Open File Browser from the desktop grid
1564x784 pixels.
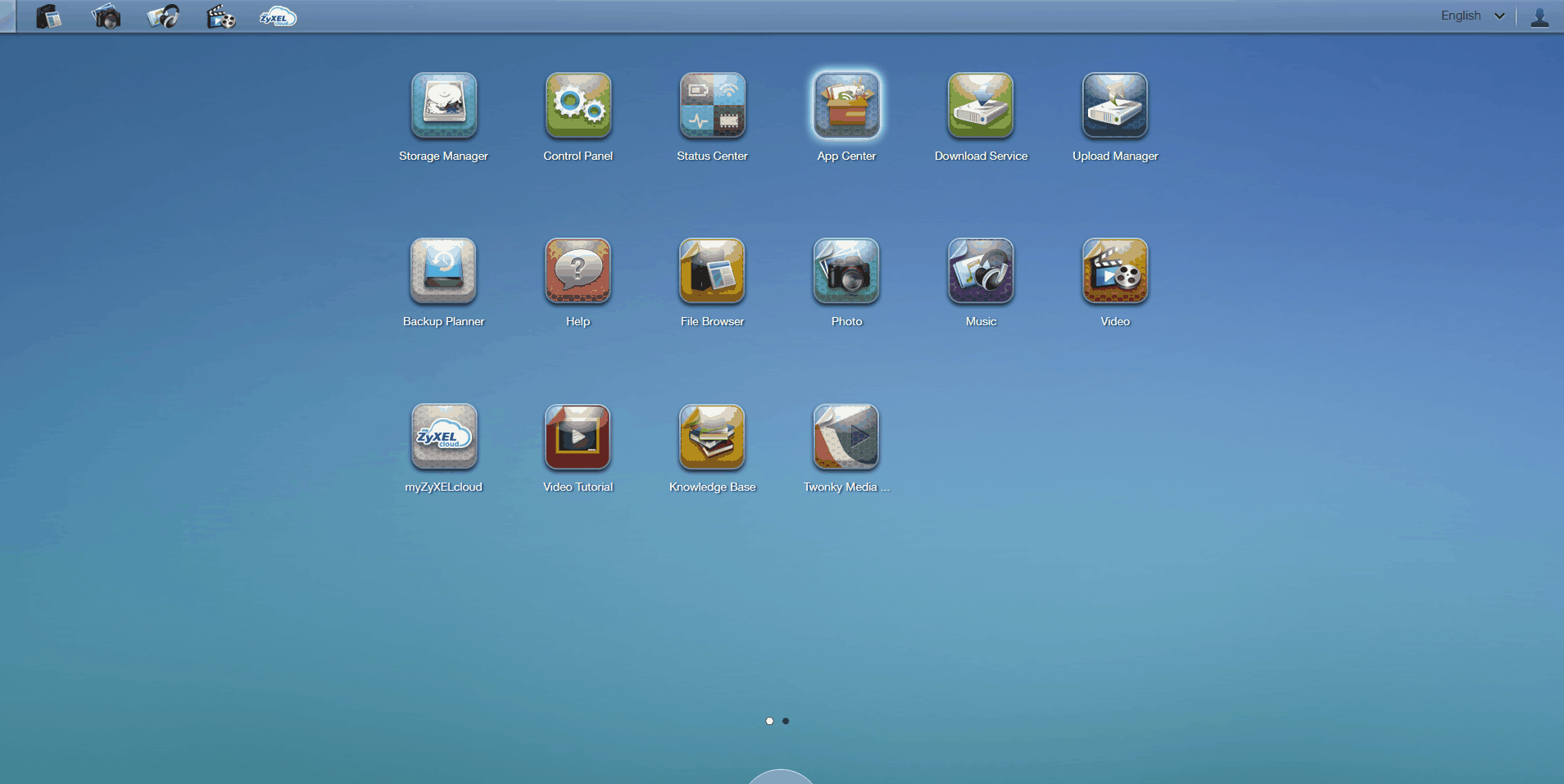tap(712, 270)
